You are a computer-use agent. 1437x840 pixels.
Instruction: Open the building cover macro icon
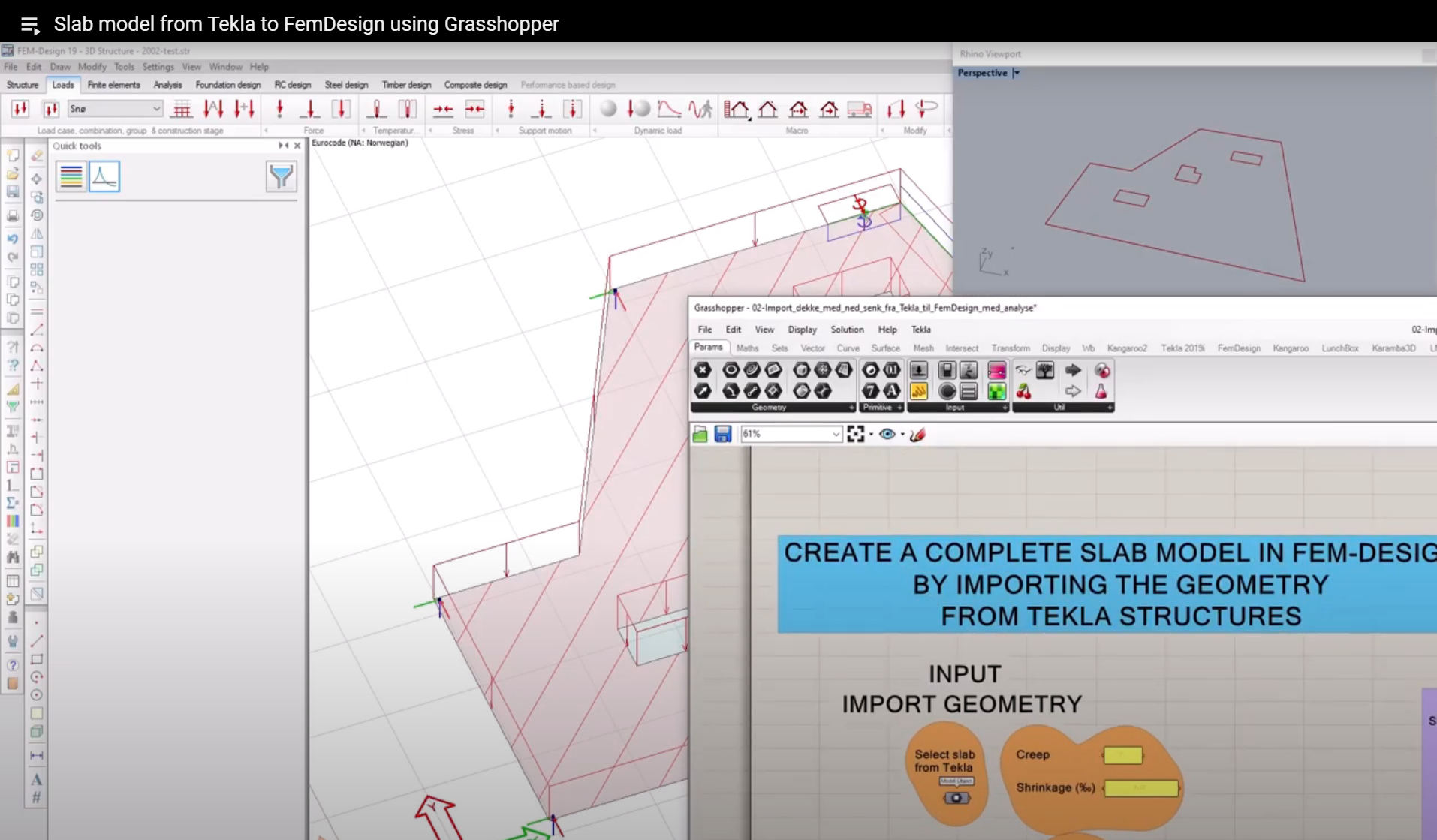737,109
